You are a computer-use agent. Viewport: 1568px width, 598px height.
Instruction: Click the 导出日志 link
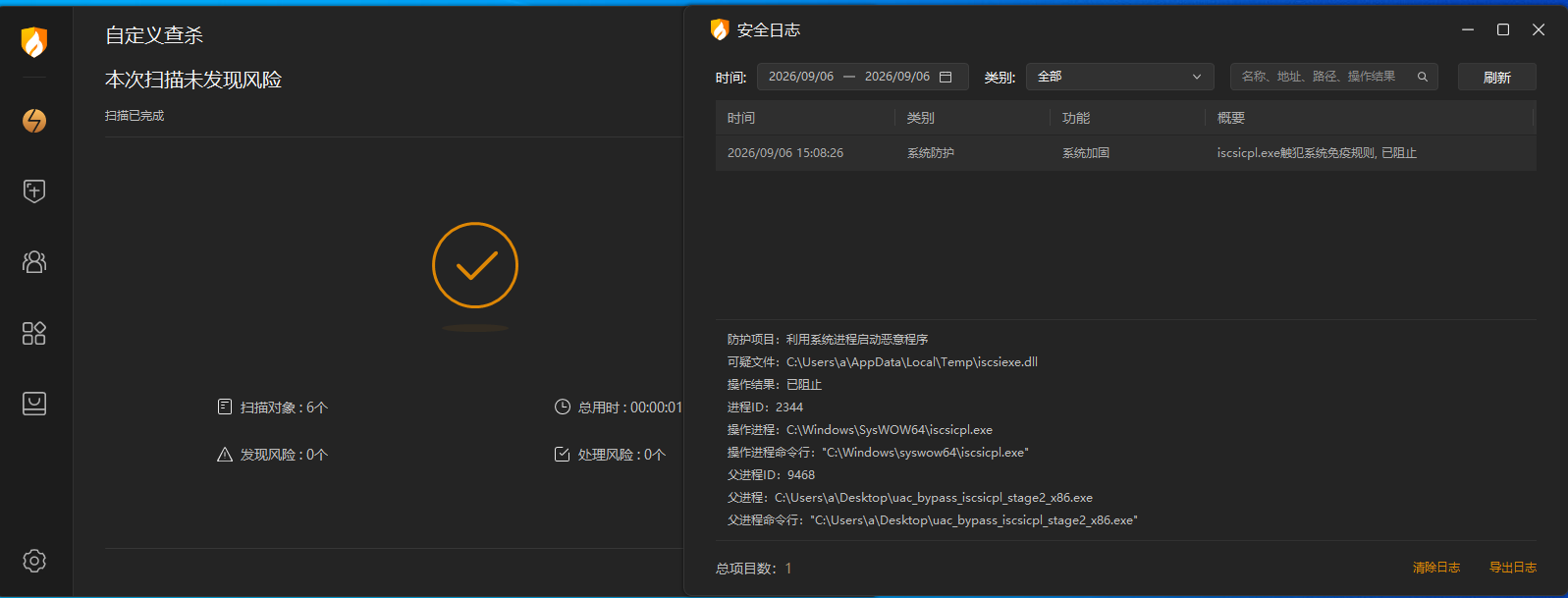click(x=1512, y=568)
